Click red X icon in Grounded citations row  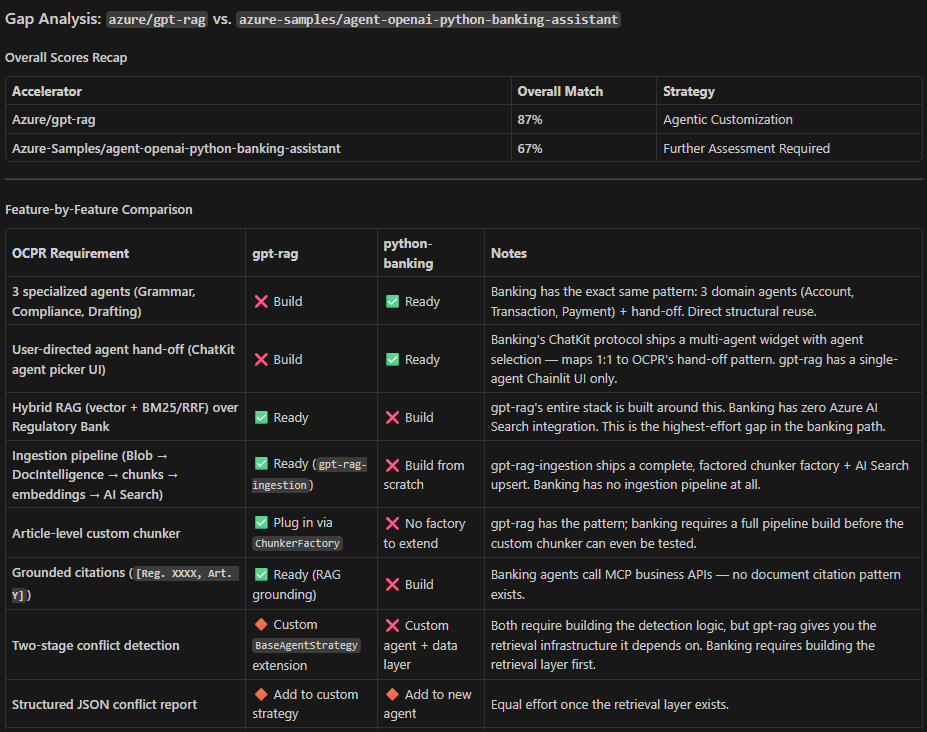click(392, 584)
